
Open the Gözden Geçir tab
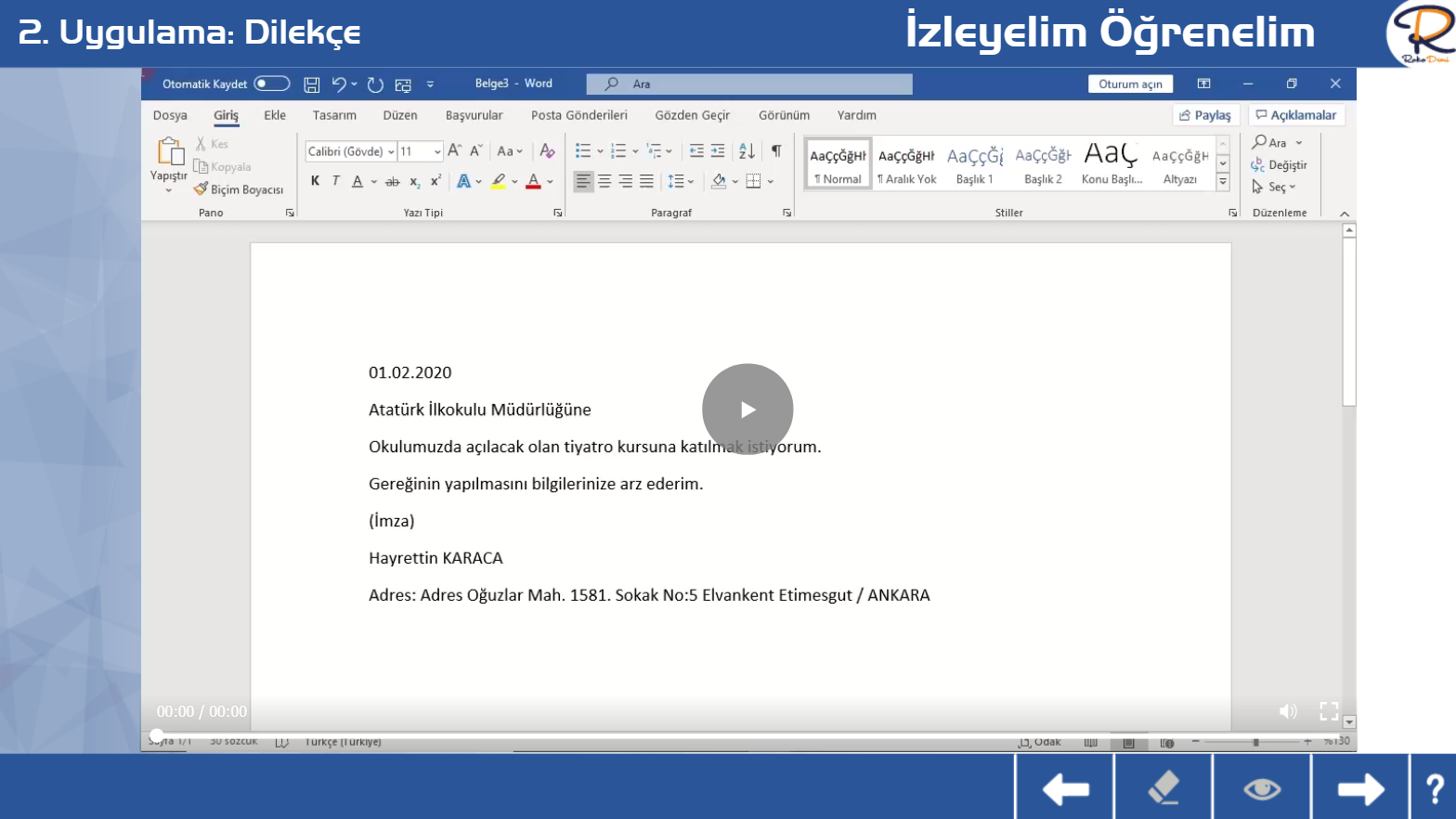693,115
